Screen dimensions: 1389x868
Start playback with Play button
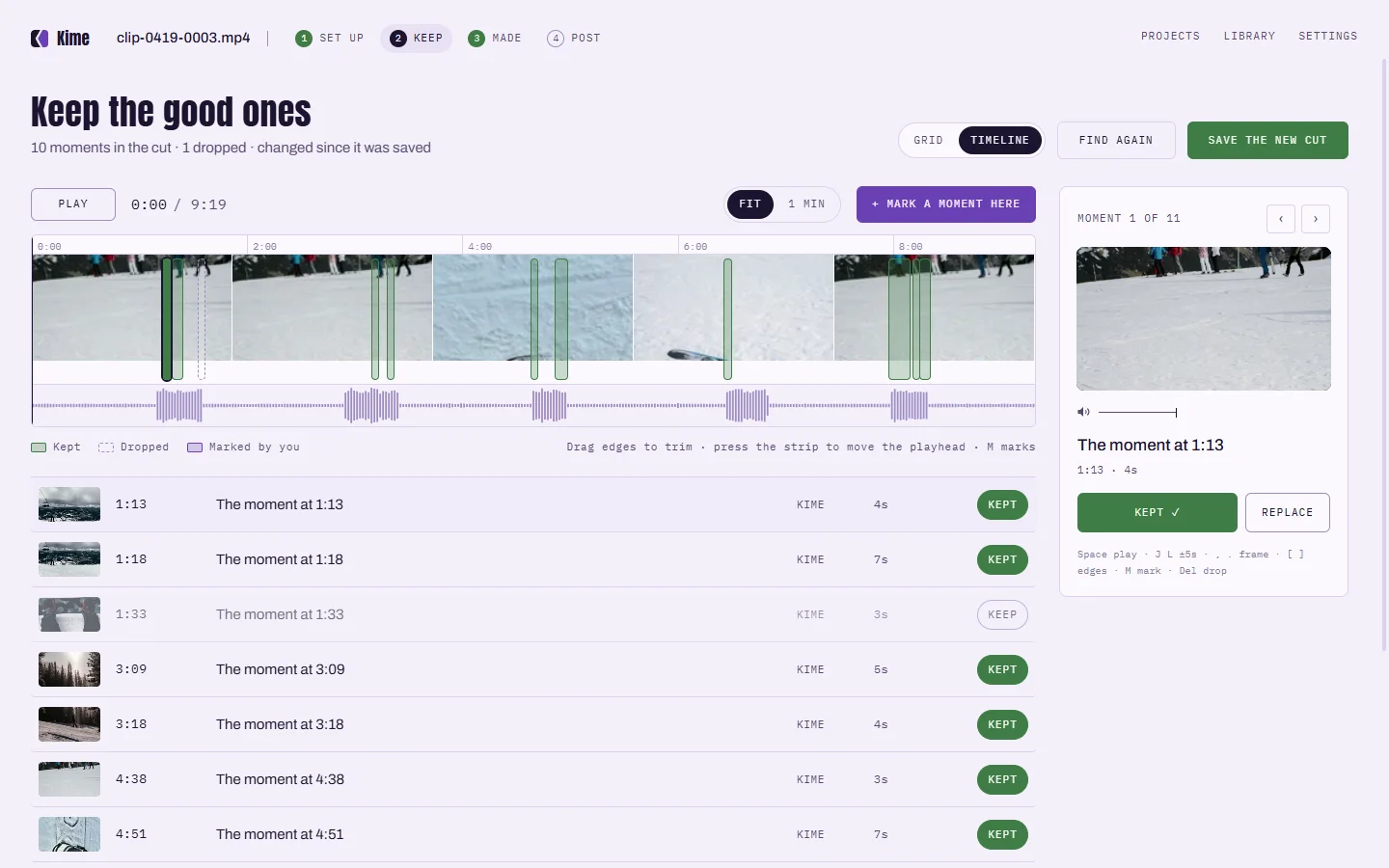point(73,204)
